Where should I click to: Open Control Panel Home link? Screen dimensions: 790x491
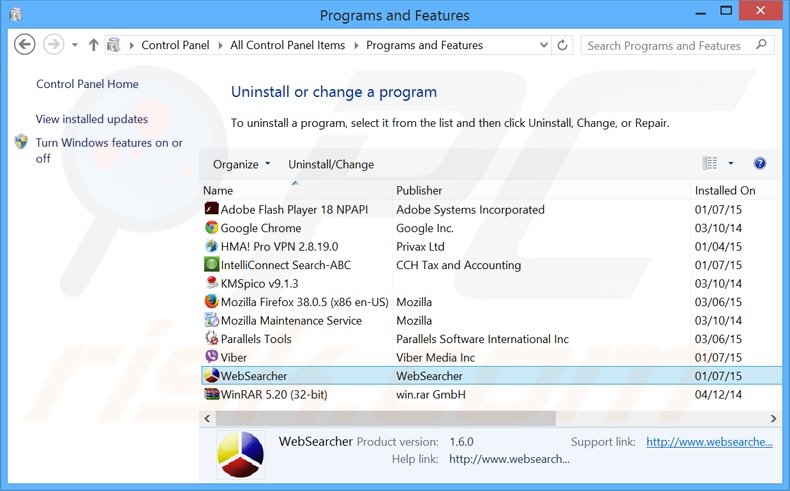coord(87,84)
